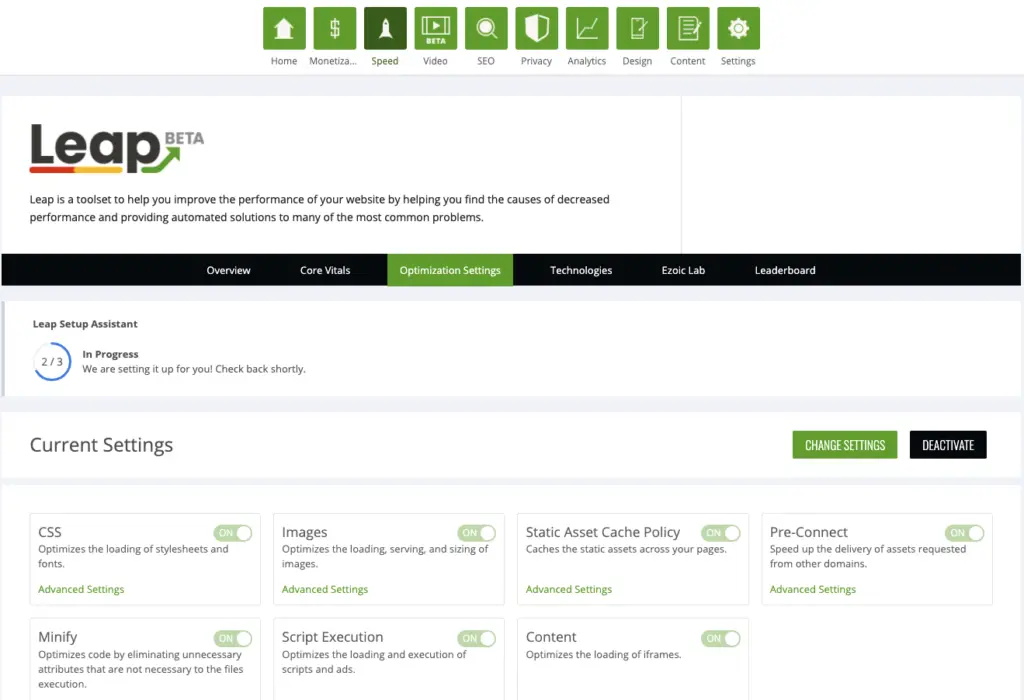Click the Analytics label under the chart icon
Screen dimensions: 1024x700
click(x=586, y=61)
